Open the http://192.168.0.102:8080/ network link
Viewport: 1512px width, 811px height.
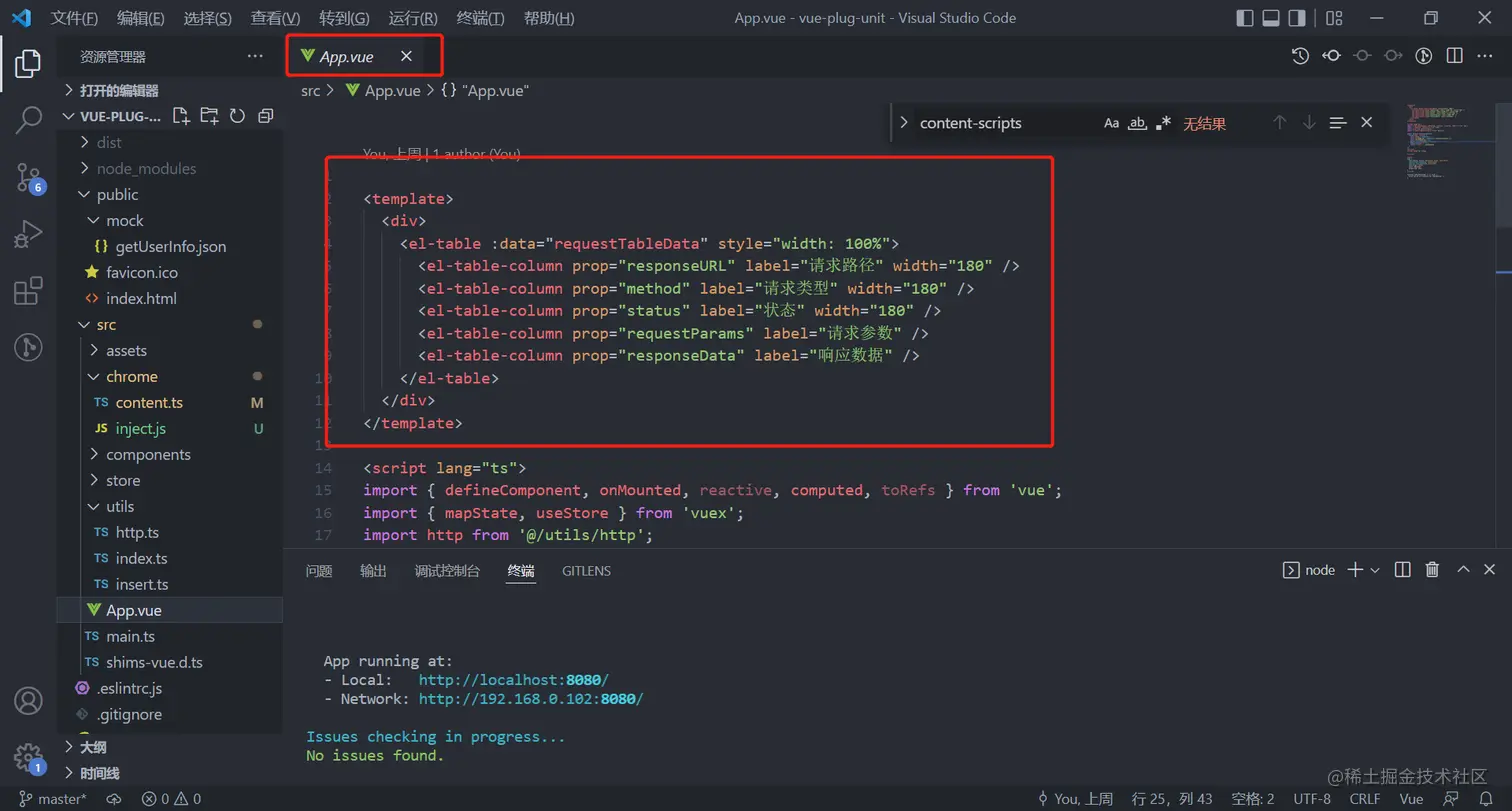coord(531,699)
